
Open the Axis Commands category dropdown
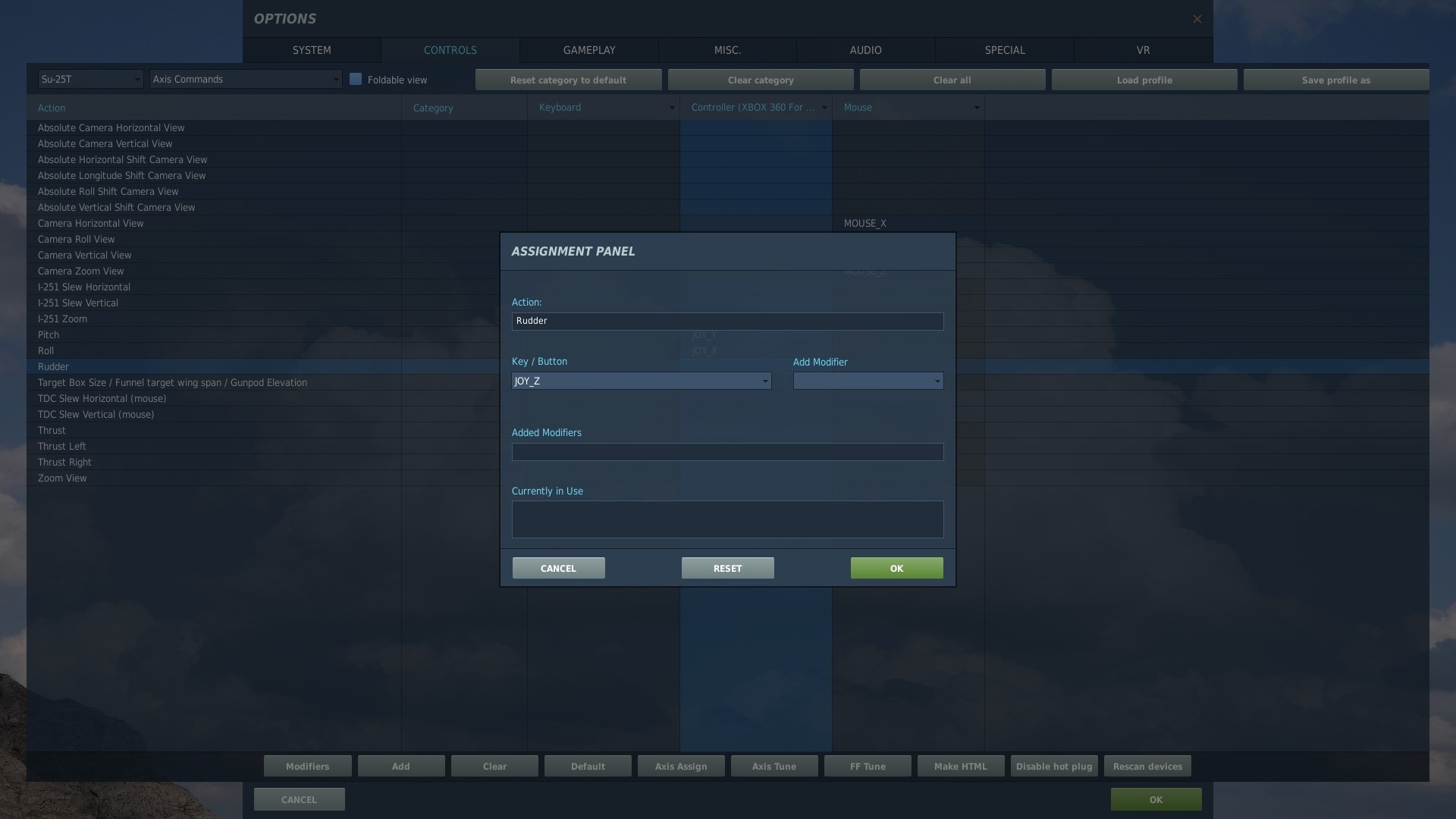(245, 79)
